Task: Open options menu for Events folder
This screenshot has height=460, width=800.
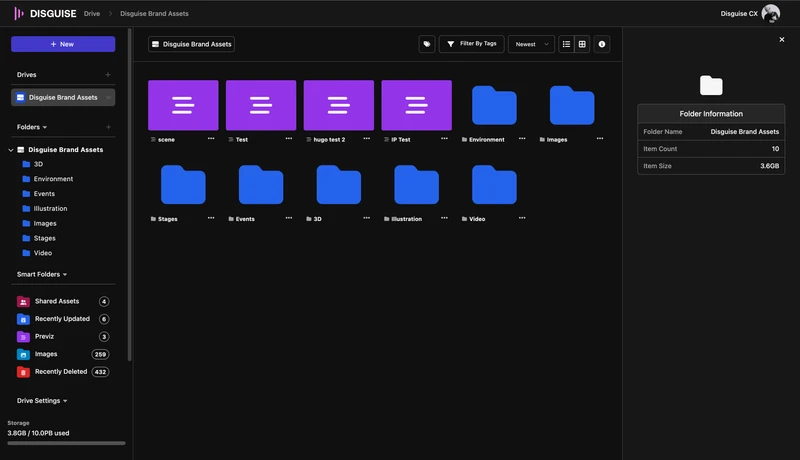Action: click(289, 218)
